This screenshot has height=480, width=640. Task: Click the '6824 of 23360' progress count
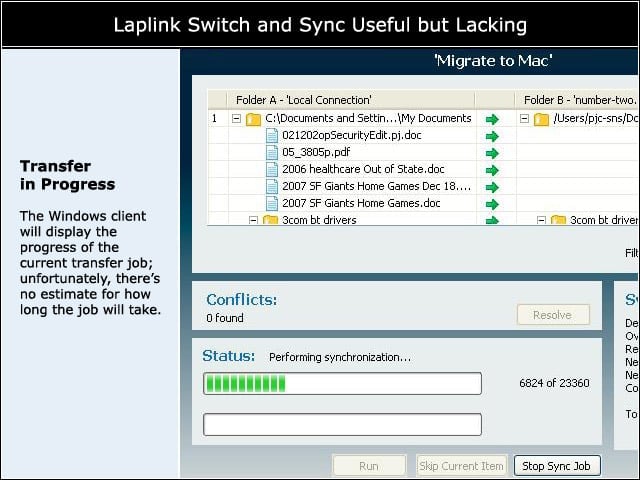click(554, 383)
